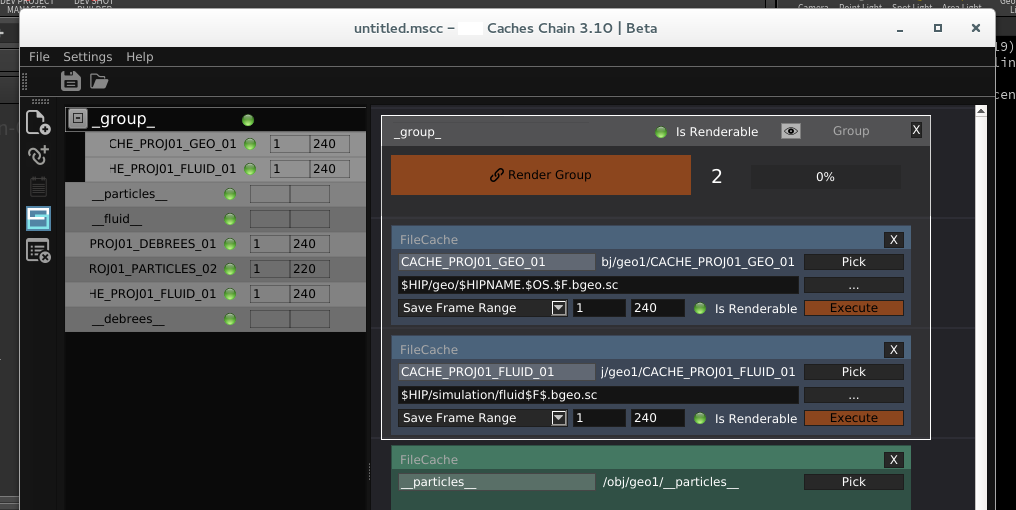Toggle Is Renderable for the CACHE_PROJ01_GEO_01 FileCache
Image resolution: width=1016 pixels, height=510 pixels.
point(700,308)
